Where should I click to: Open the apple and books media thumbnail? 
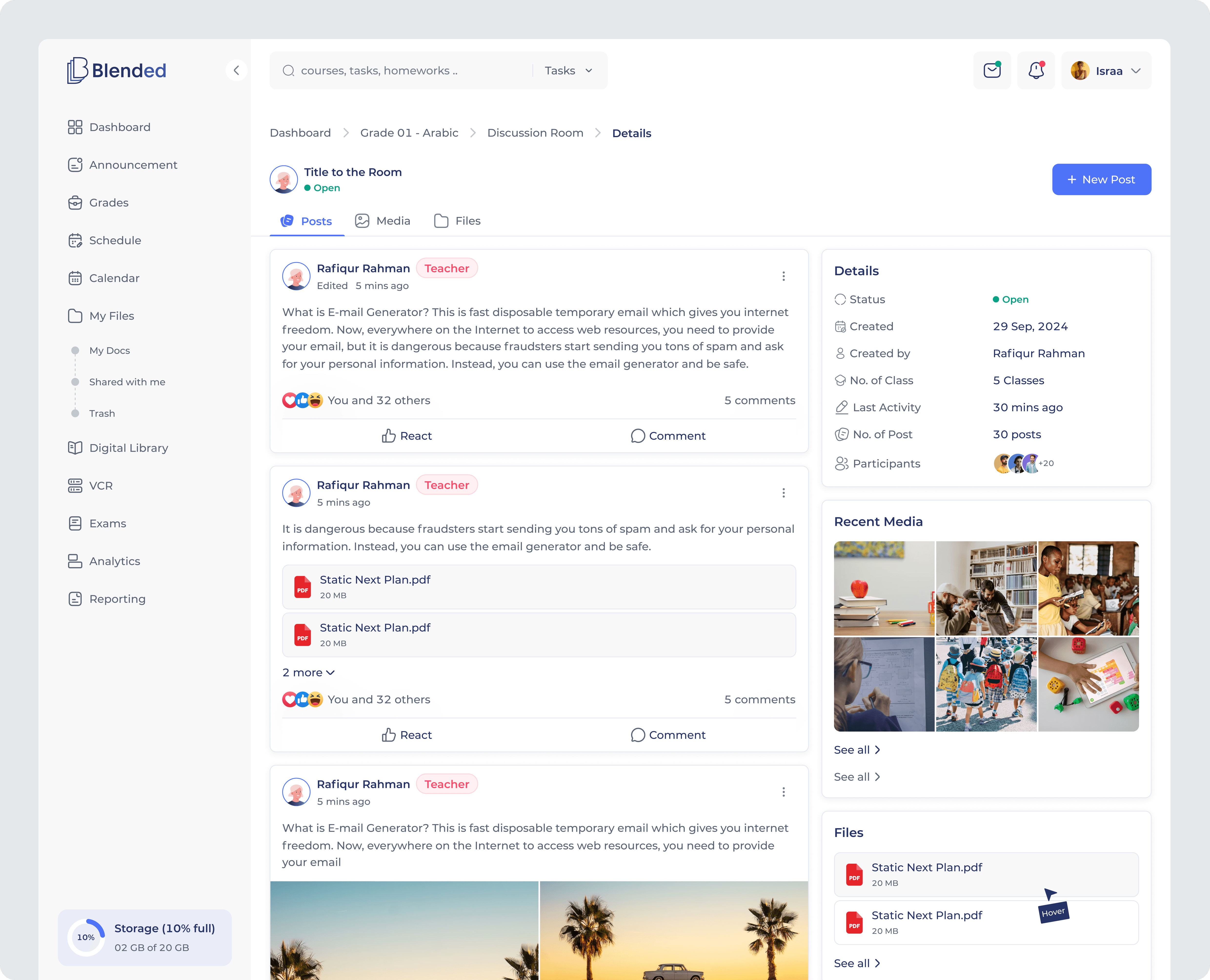pyautogui.click(x=884, y=588)
